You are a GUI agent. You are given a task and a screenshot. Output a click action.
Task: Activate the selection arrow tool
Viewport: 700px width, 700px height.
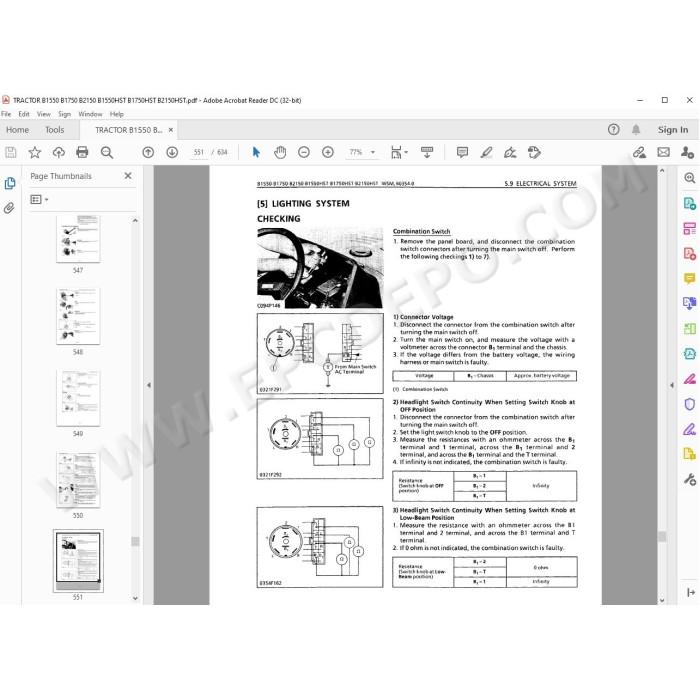[x=256, y=153]
